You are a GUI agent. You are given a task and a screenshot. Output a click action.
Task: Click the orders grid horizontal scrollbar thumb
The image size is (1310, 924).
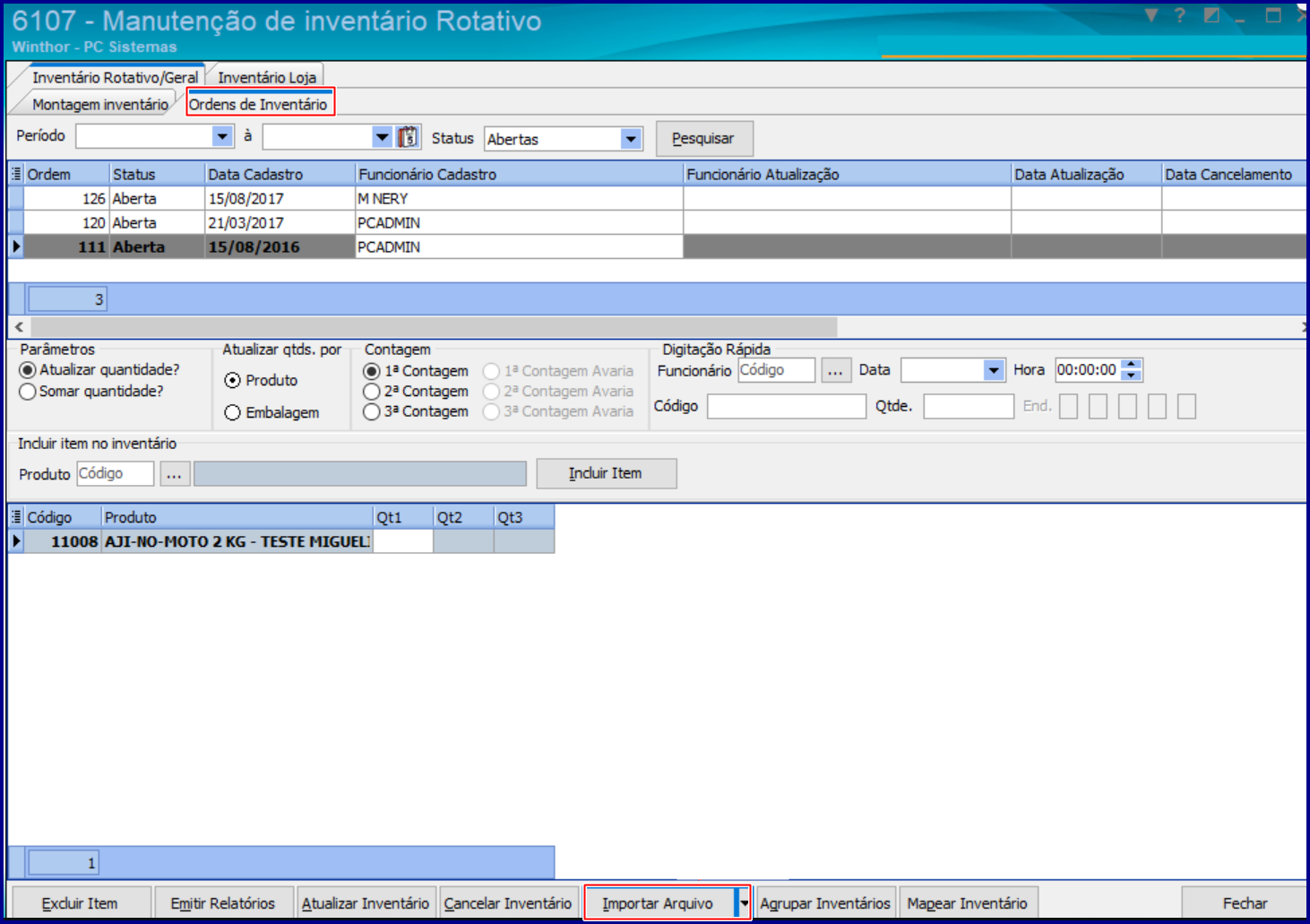(x=434, y=327)
